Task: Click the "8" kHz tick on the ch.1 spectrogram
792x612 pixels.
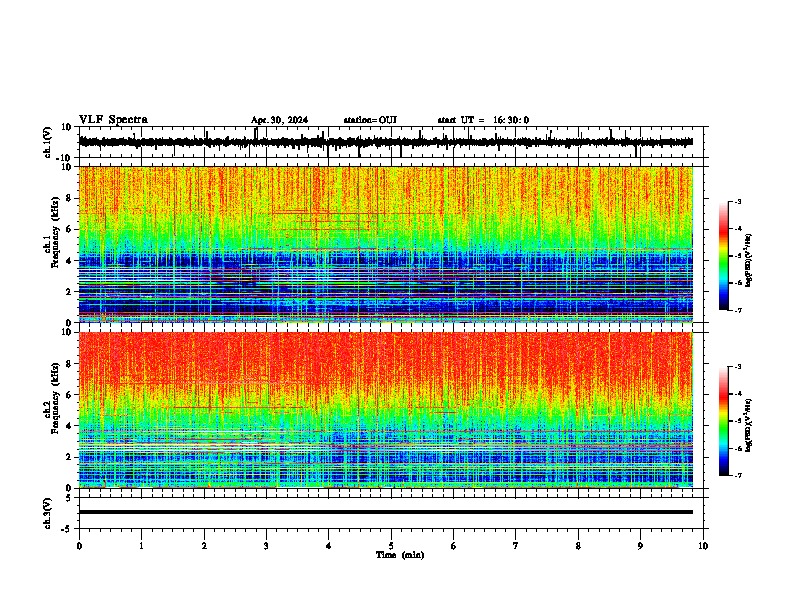Action: coord(69,198)
